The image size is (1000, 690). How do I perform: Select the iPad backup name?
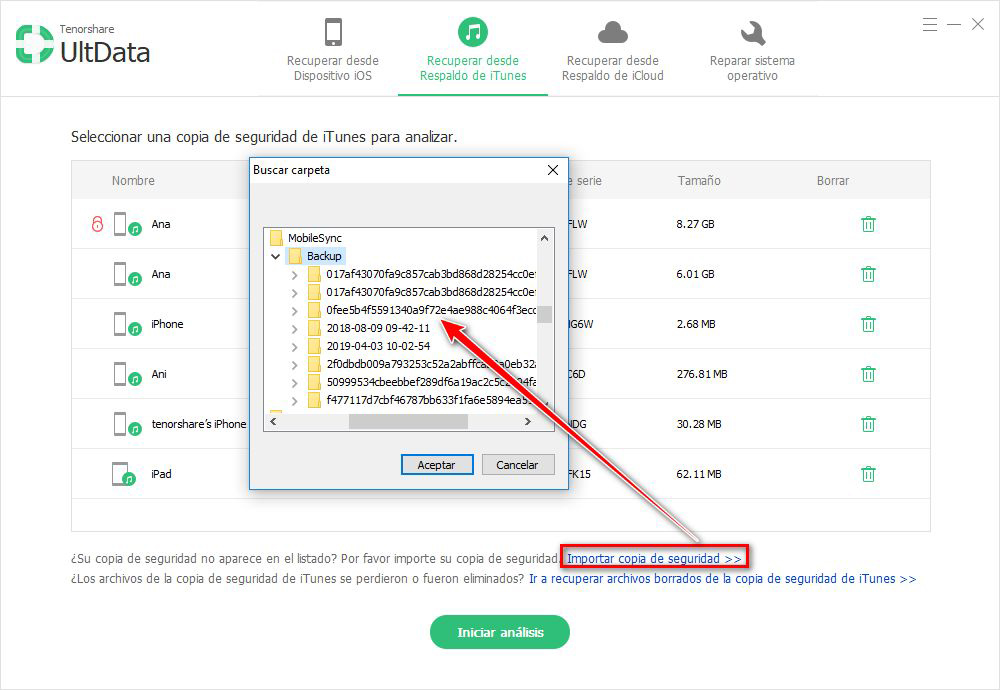161,474
